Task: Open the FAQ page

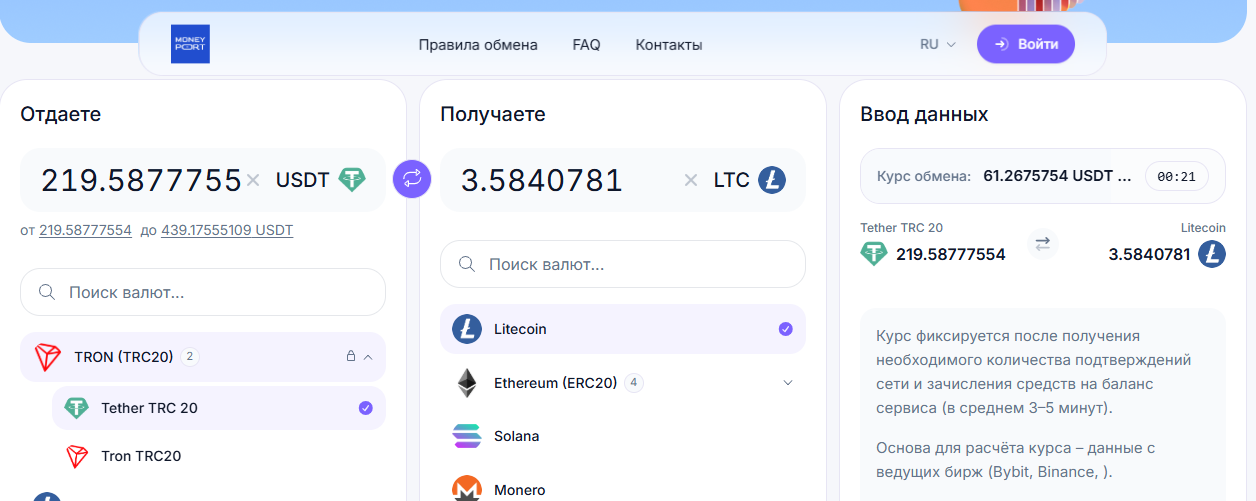Action: [586, 45]
